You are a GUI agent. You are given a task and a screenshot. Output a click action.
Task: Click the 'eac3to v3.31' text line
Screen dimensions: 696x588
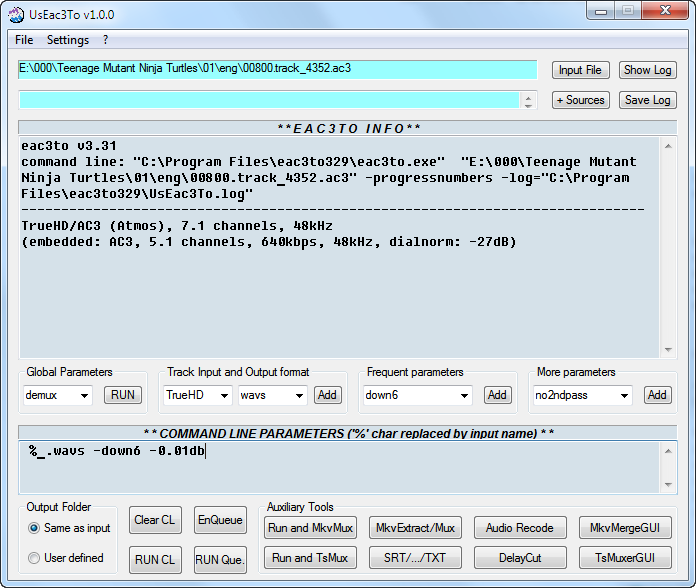69,146
